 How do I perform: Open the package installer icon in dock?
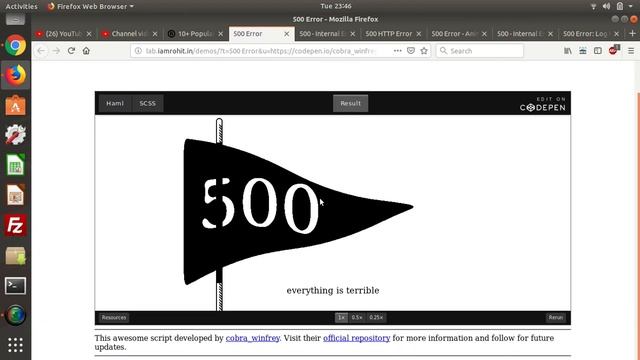click(x=16, y=256)
